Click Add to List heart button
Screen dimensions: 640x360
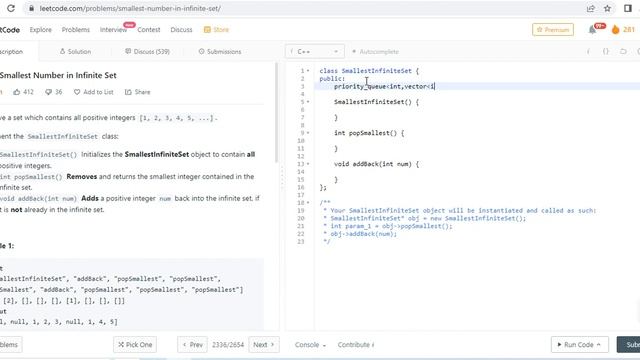point(93,92)
